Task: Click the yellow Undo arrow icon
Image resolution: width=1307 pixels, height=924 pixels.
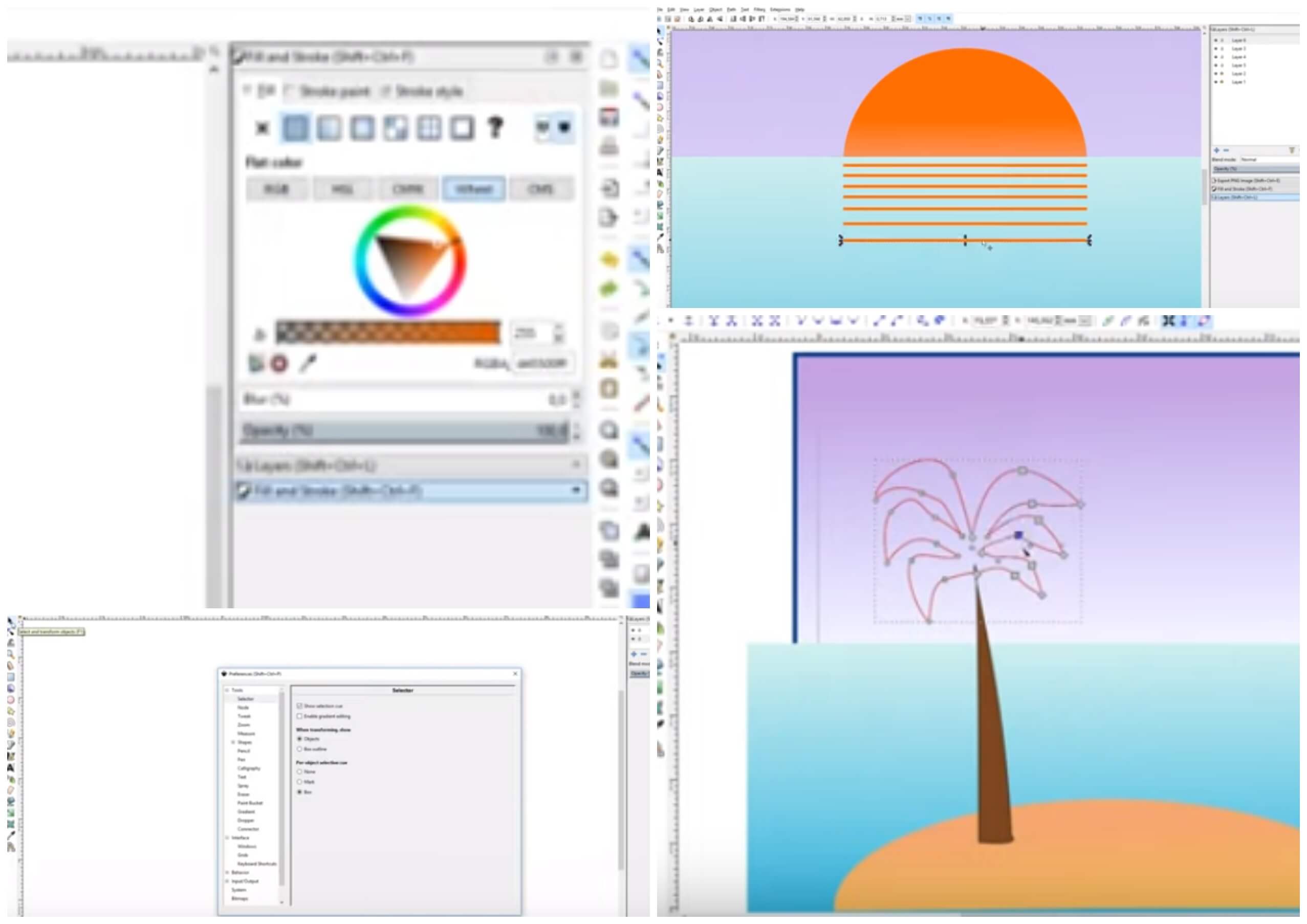Action: (x=609, y=260)
